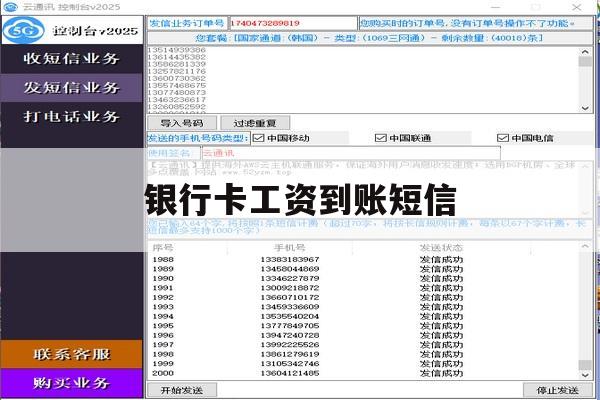Click 停止发送 button
Viewport: 600px width, 400px height.
(x=558, y=390)
